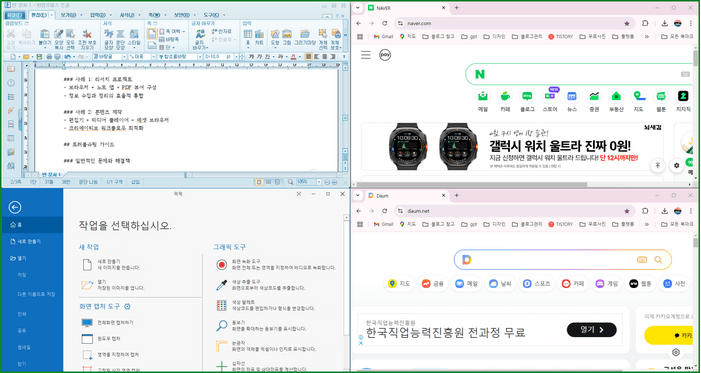Viewport: 701px width, 373px height.
Task: Click reload button in Daum browser window
Action: coord(384,211)
